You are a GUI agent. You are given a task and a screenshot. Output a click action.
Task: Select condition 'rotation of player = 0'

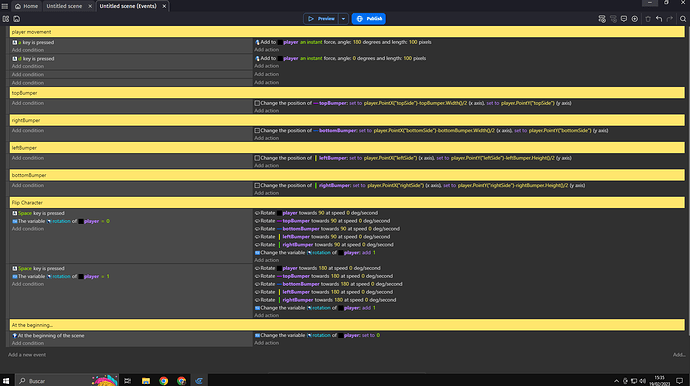pos(61,221)
